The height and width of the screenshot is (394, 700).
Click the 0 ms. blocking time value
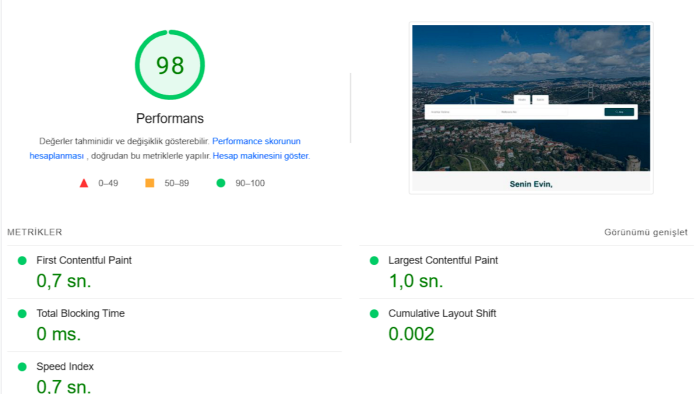[58, 334]
